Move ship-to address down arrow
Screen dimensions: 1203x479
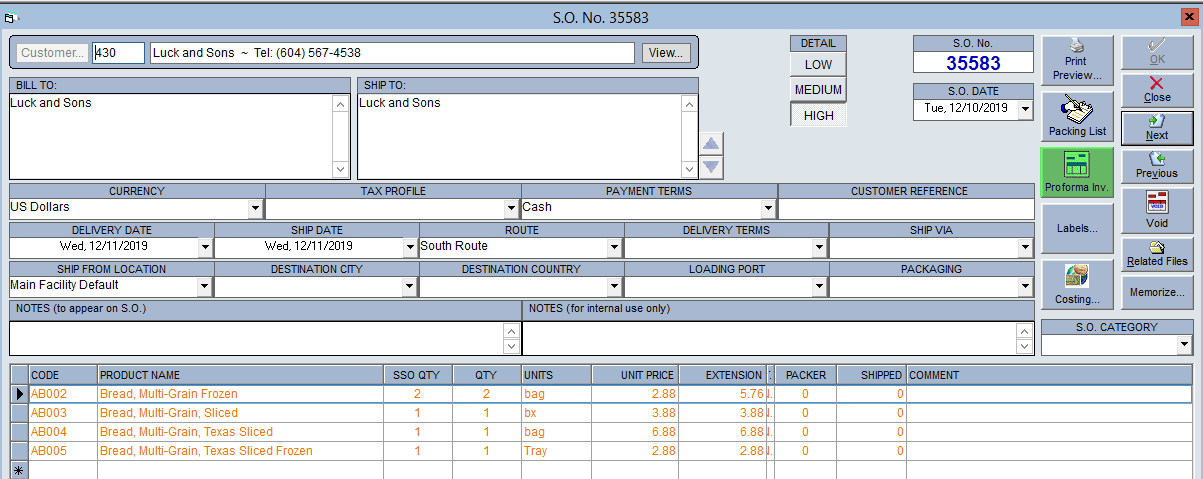(710, 167)
